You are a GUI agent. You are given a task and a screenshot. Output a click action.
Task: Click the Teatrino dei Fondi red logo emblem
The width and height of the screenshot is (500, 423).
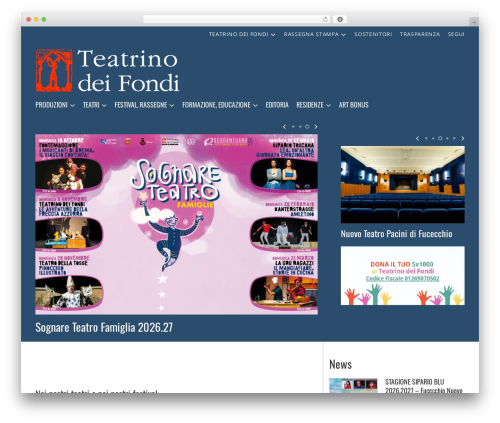(54, 70)
